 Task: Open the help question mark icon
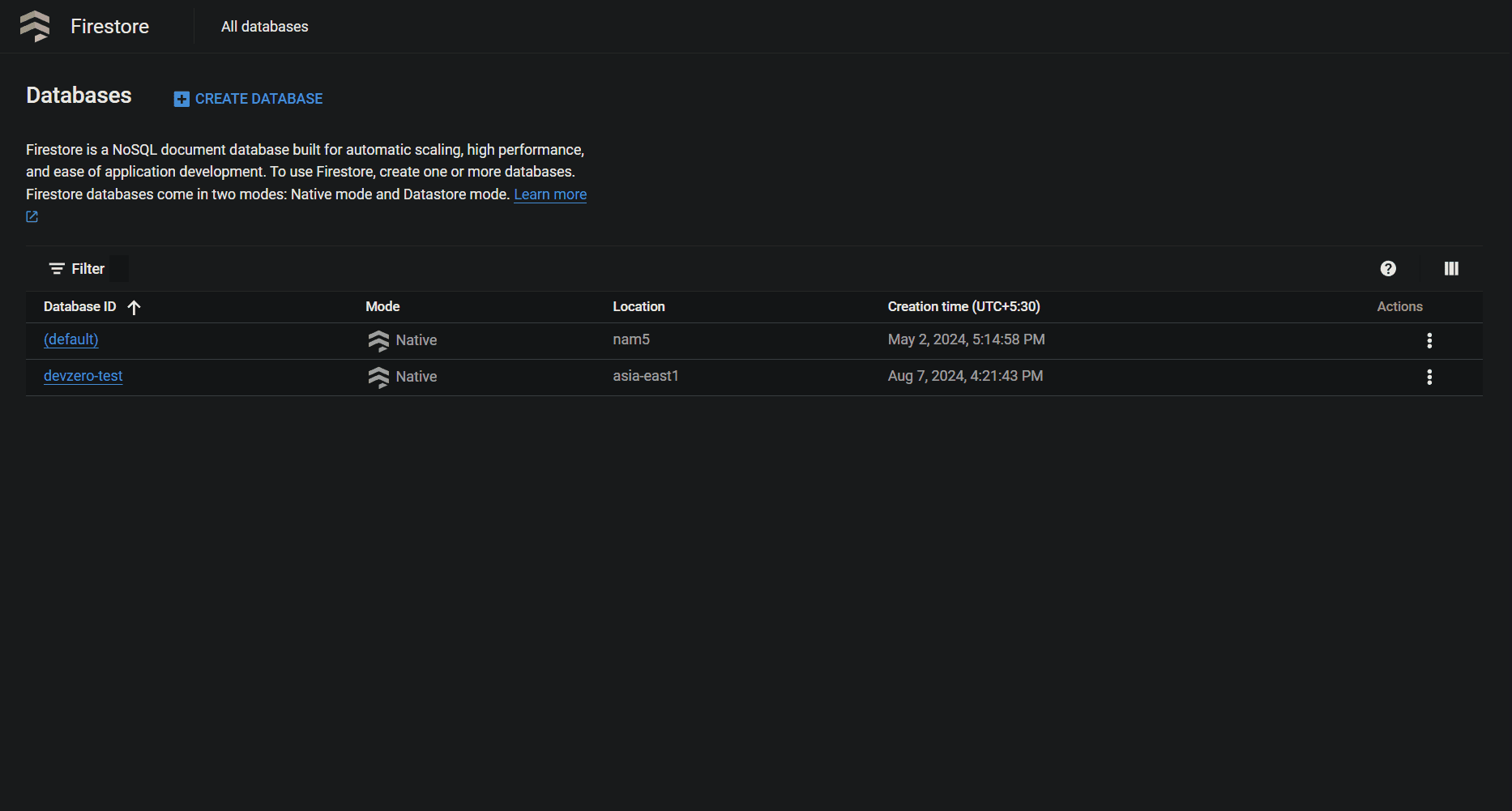click(1388, 268)
